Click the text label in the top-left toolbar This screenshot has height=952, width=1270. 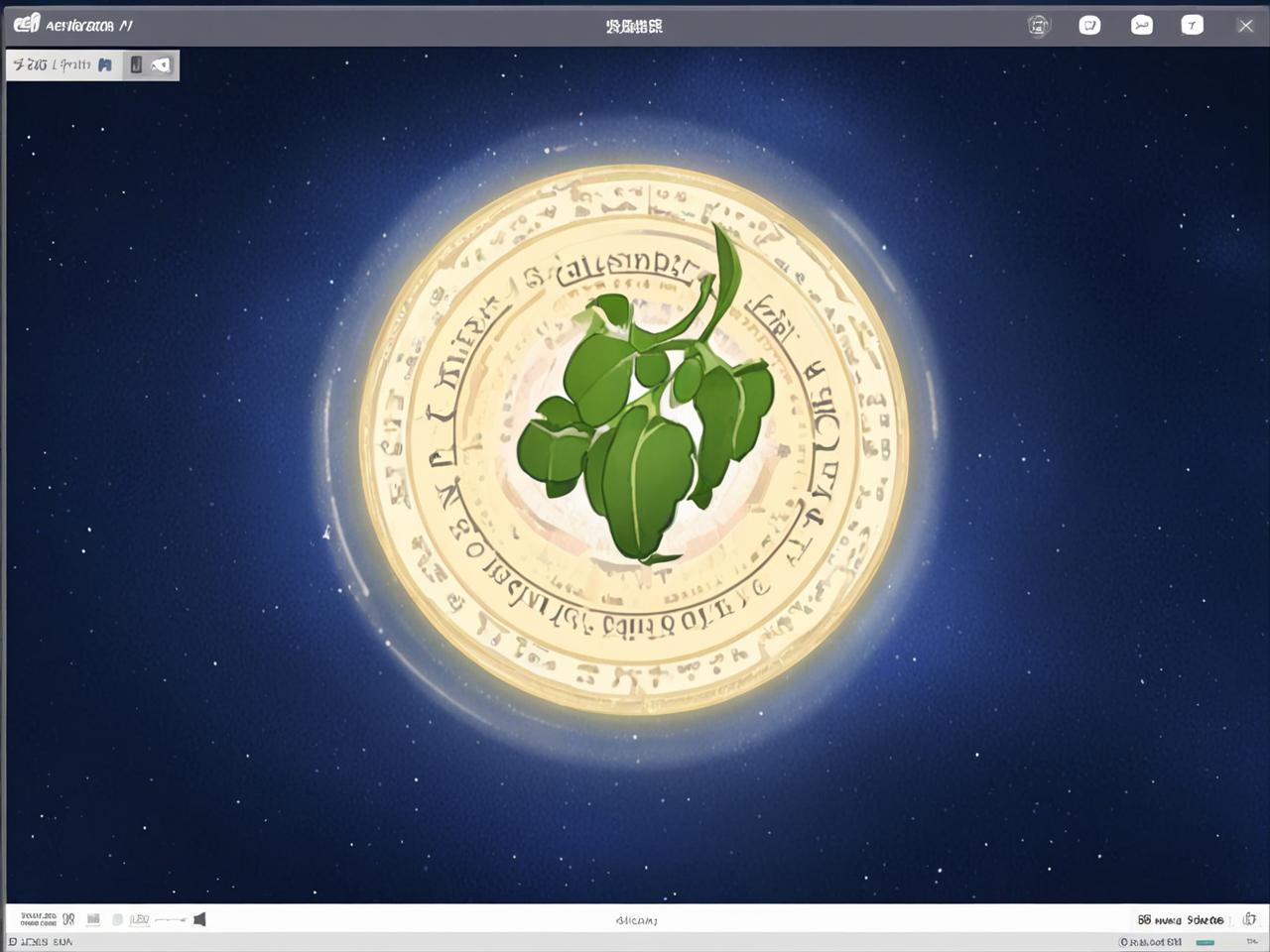52,65
